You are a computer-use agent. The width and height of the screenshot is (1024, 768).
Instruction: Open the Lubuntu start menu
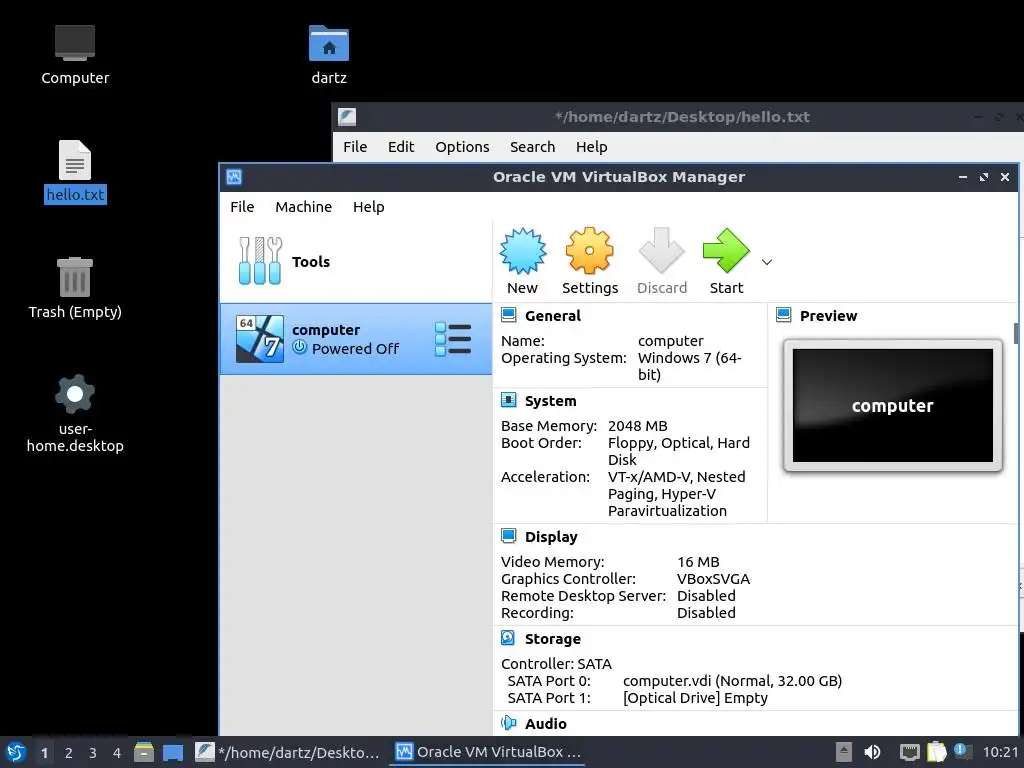coord(16,752)
